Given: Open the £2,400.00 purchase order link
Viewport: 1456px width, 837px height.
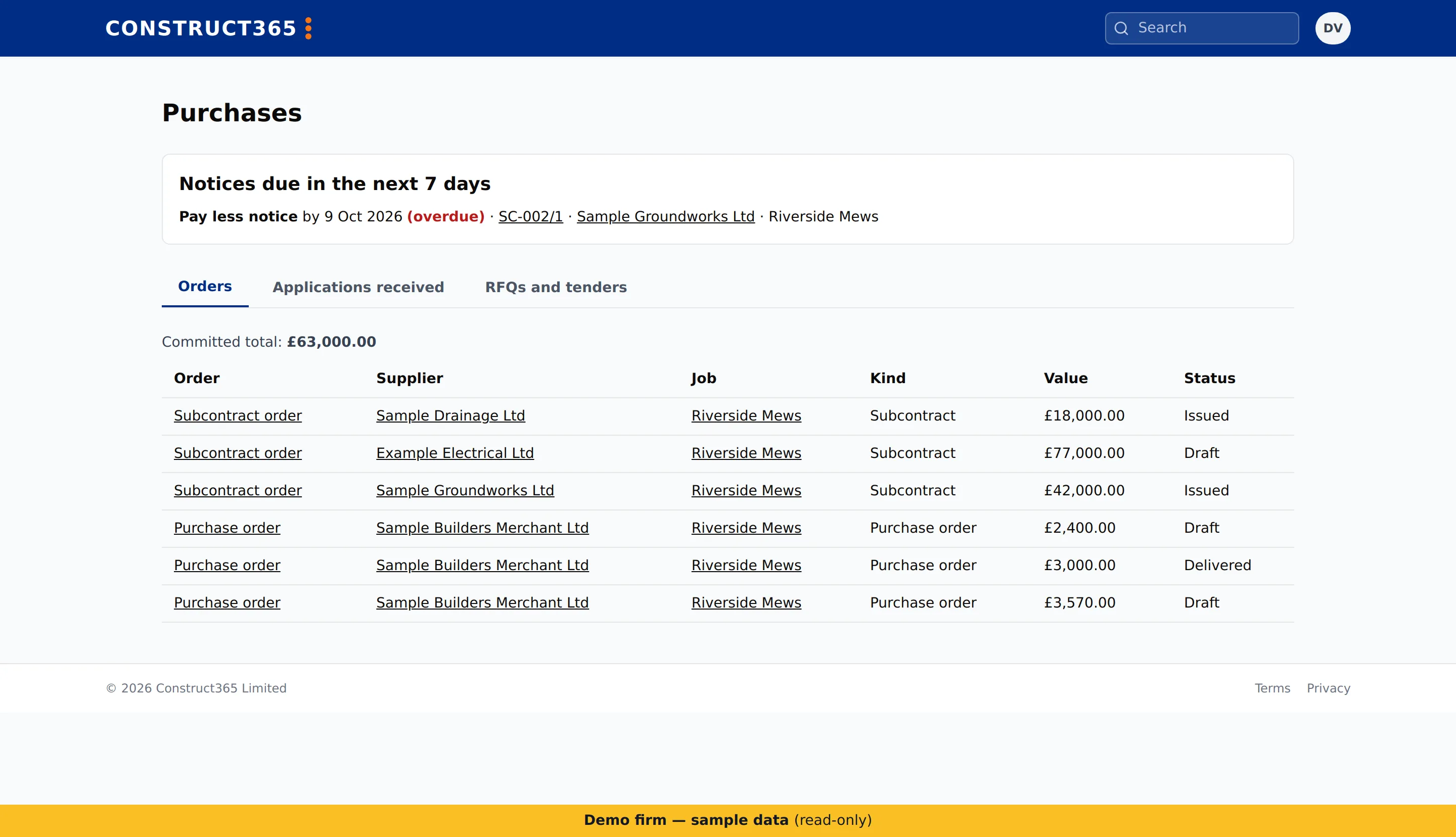Looking at the screenshot, I should (227, 528).
